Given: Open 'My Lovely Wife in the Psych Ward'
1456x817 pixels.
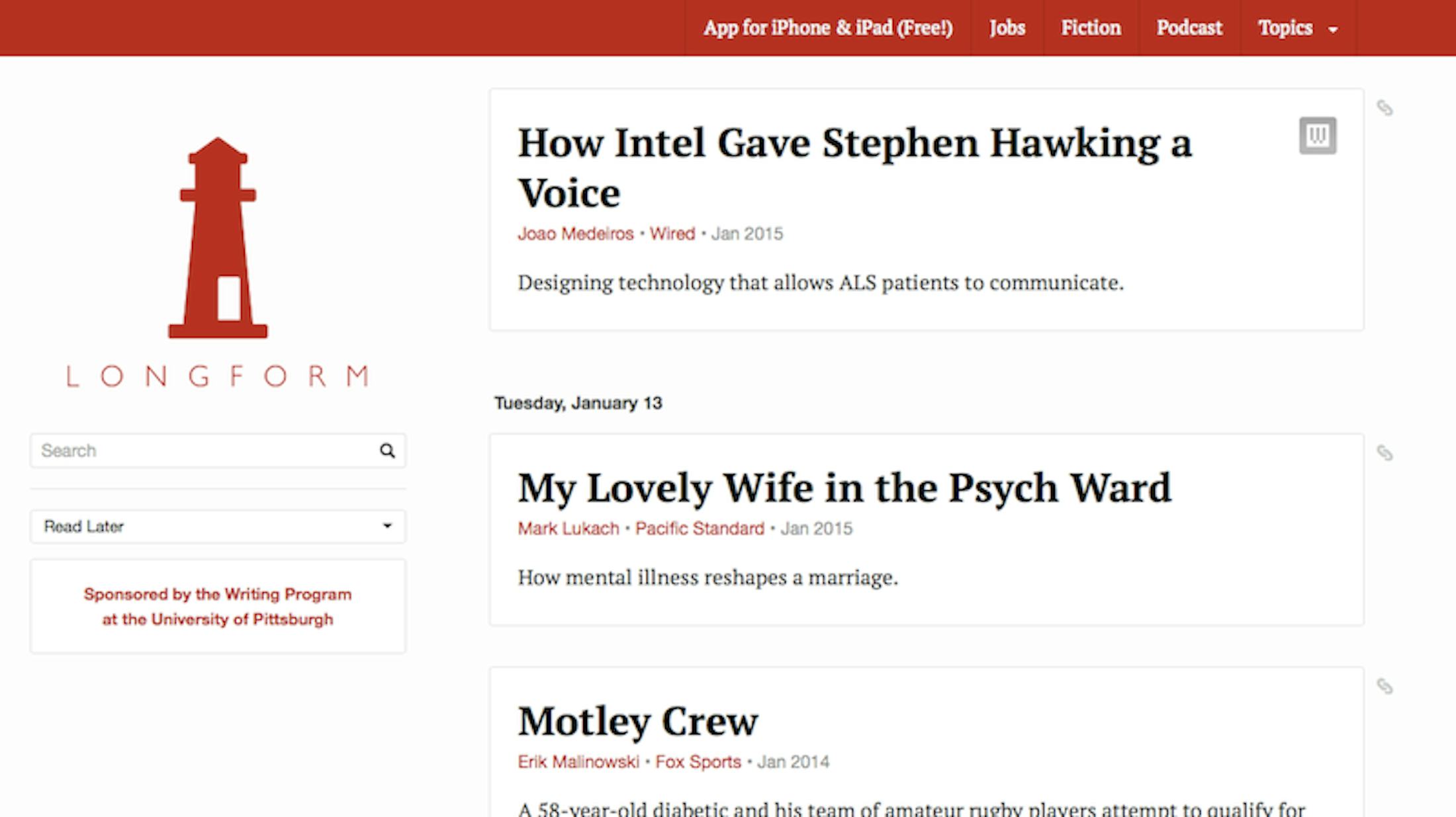Looking at the screenshot, I should click(844, 488).
